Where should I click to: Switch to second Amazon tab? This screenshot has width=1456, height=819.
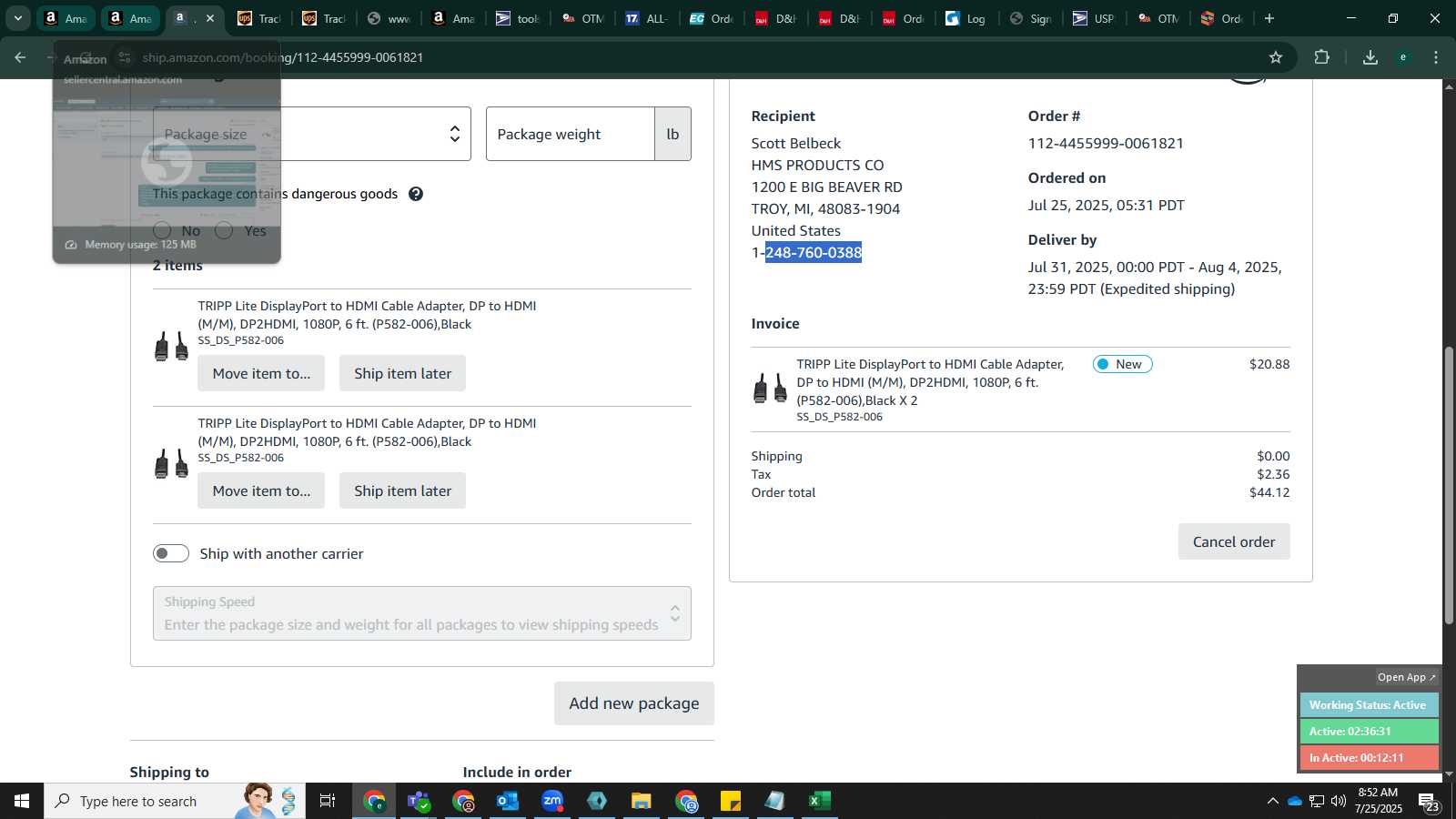click(129, 18)
